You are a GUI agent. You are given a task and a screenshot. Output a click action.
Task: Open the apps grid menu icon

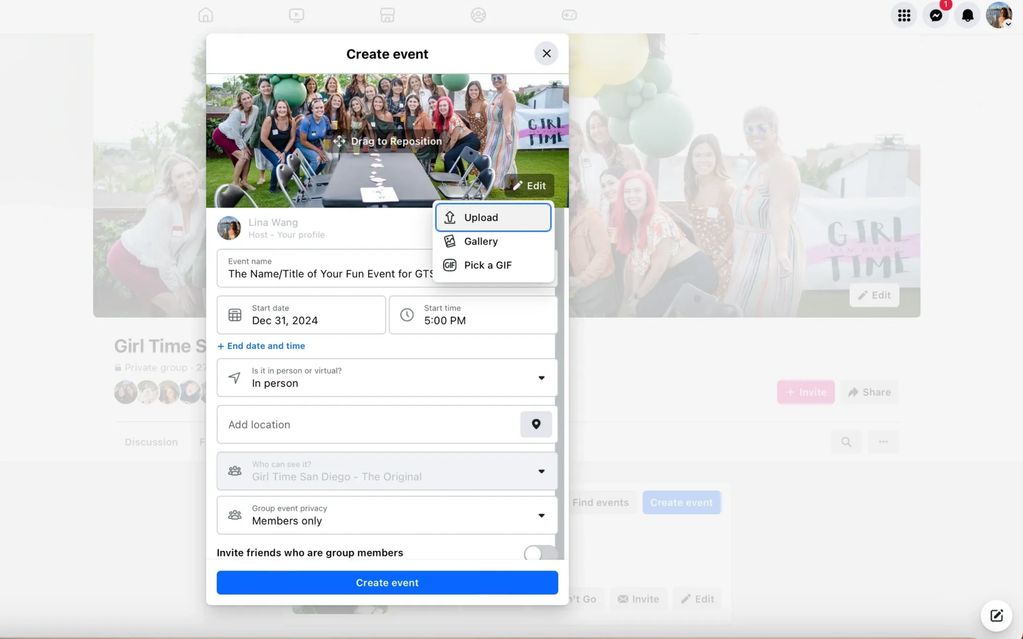(x=904, y=15)
